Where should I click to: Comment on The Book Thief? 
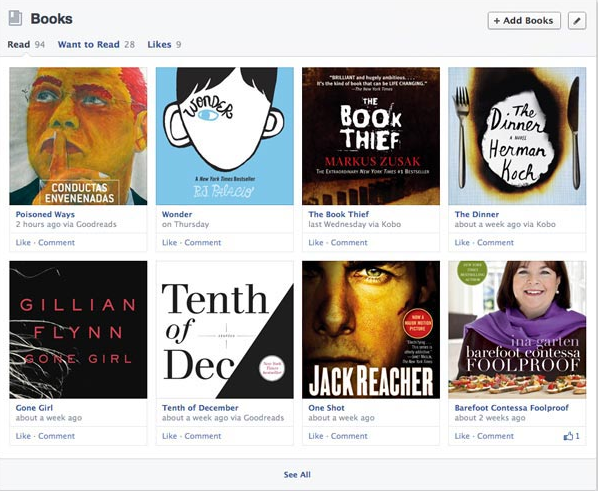[x=349, y=242]
